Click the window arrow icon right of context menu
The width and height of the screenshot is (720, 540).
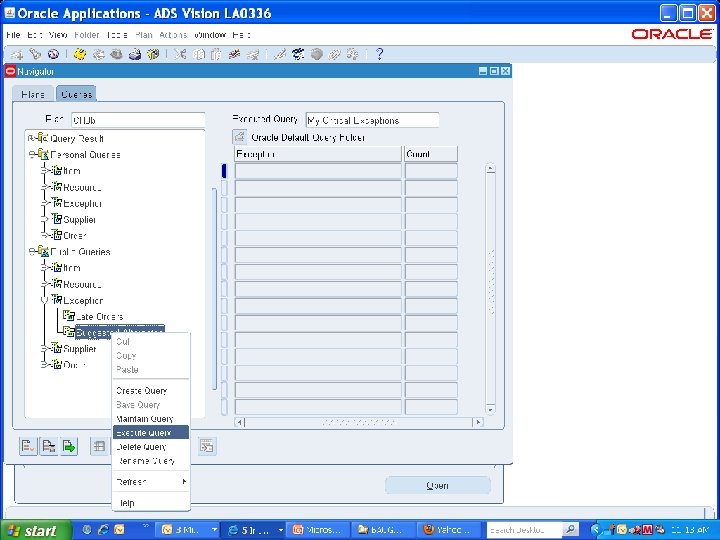pyautogui.click(x=207, y=446)
